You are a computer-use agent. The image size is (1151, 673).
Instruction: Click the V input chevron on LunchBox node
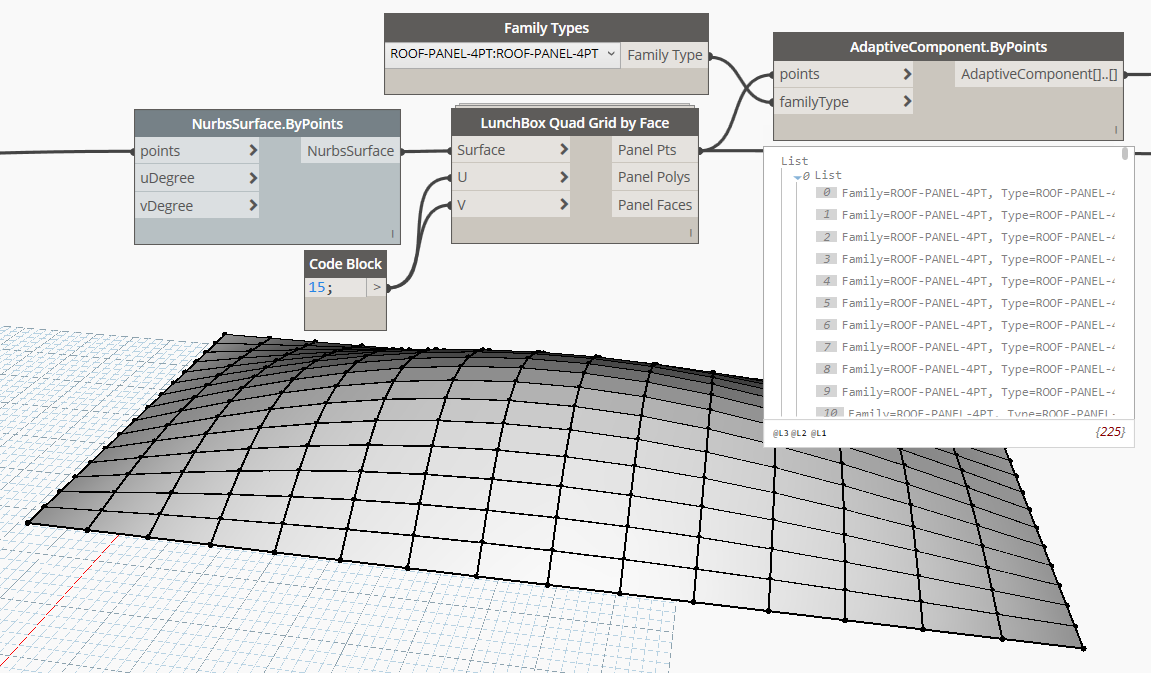[564, 205]
